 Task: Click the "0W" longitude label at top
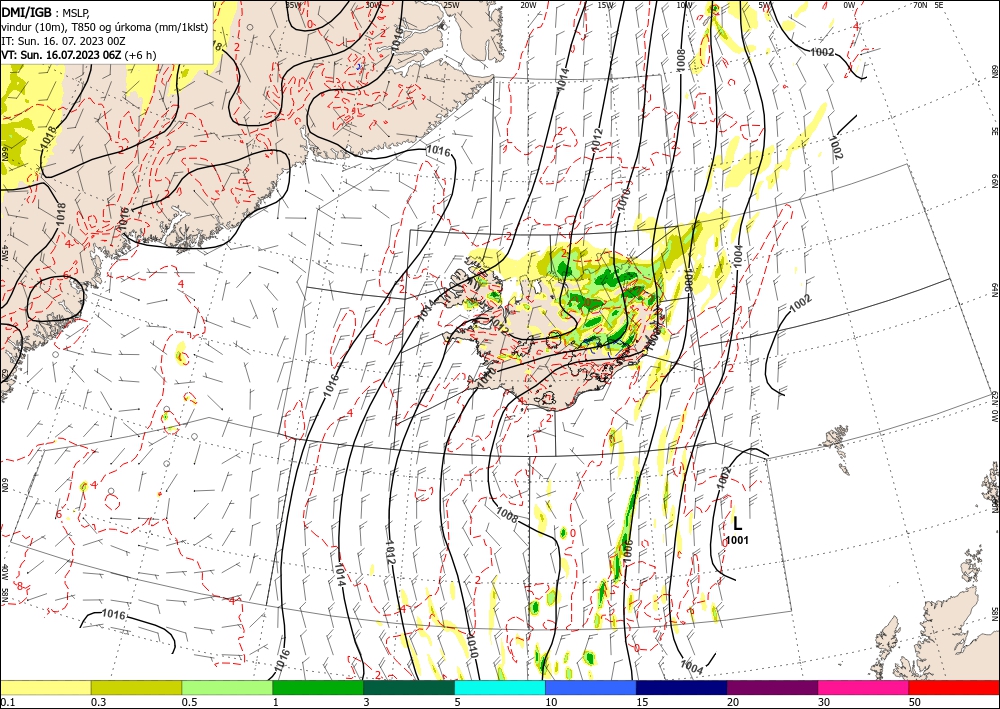pyautogui.click(x=849, y=6)
